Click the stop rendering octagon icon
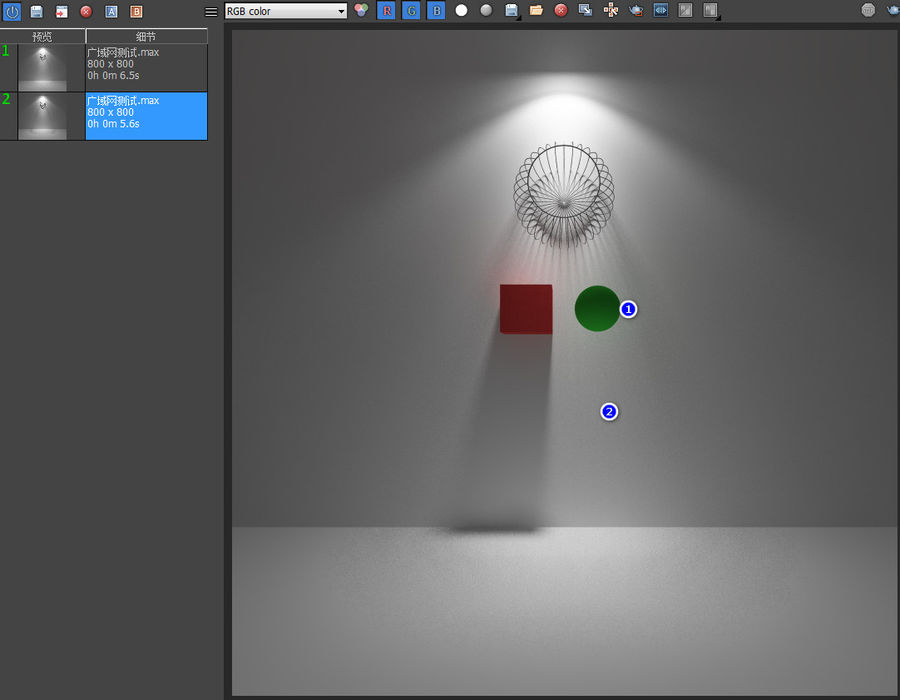 pos(868,10)
